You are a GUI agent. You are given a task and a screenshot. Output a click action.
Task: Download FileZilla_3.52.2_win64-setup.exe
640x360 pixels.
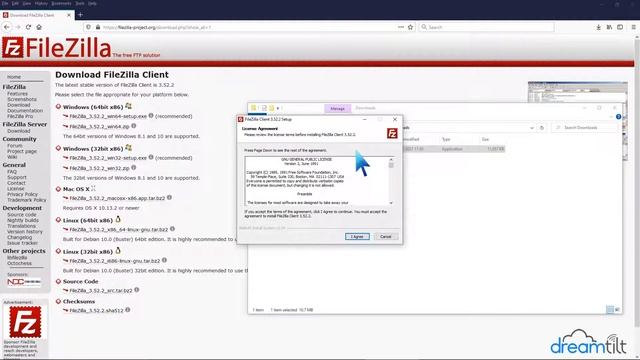(x=108, y=116)
